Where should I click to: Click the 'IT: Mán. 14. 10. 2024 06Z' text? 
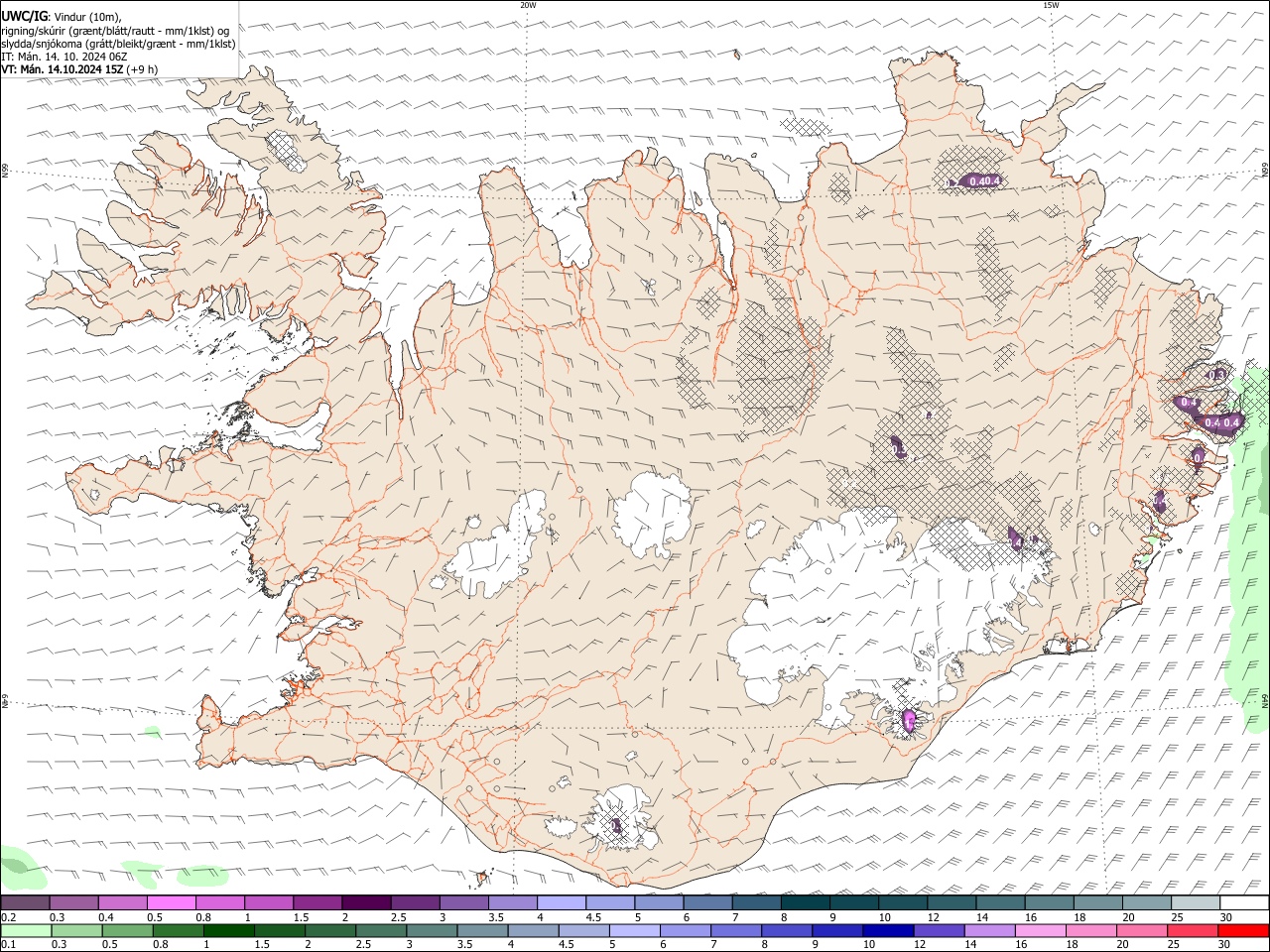(x=64, y=57)
